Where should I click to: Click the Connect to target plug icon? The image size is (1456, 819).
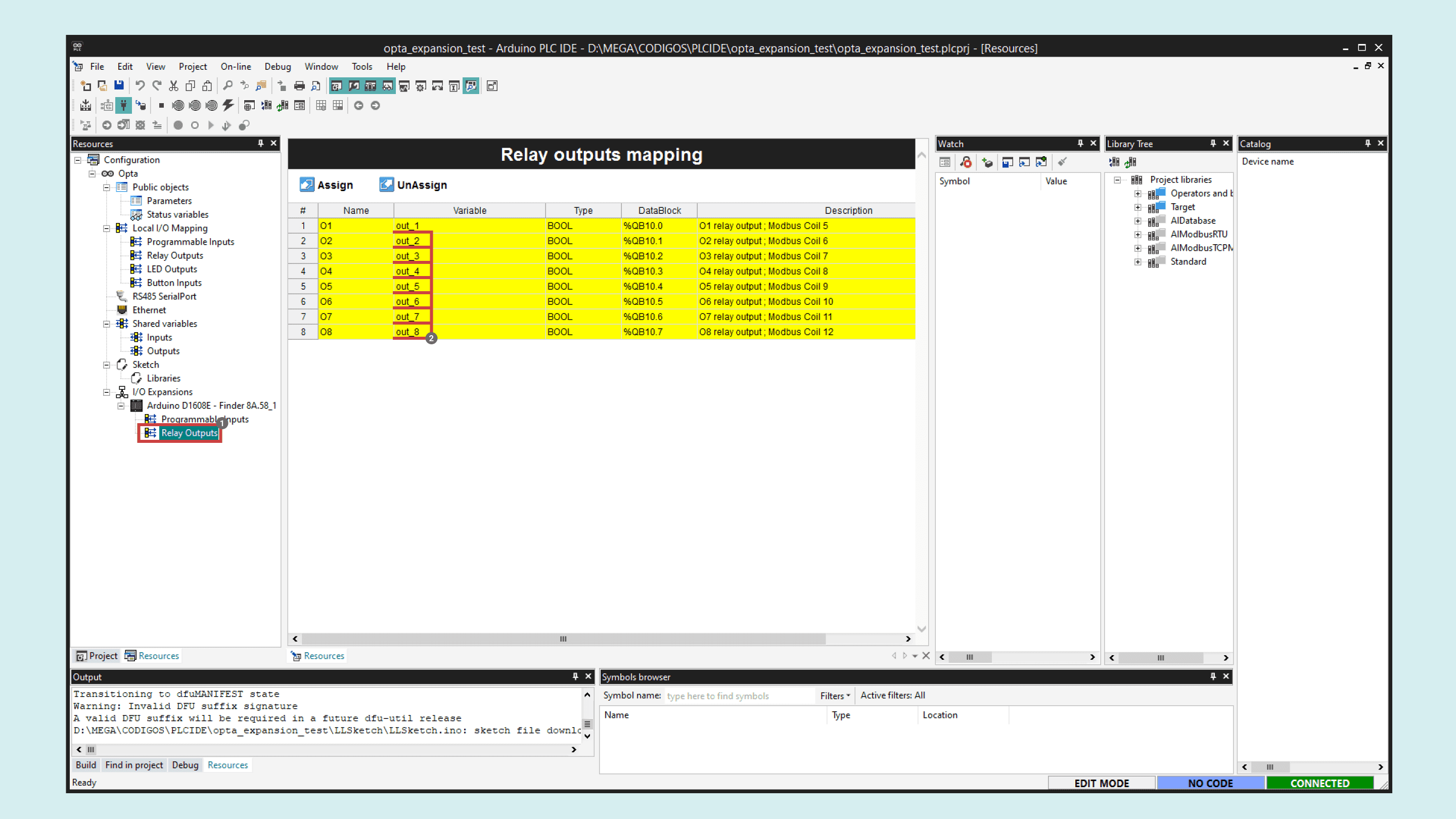click(x=123, y=105)
